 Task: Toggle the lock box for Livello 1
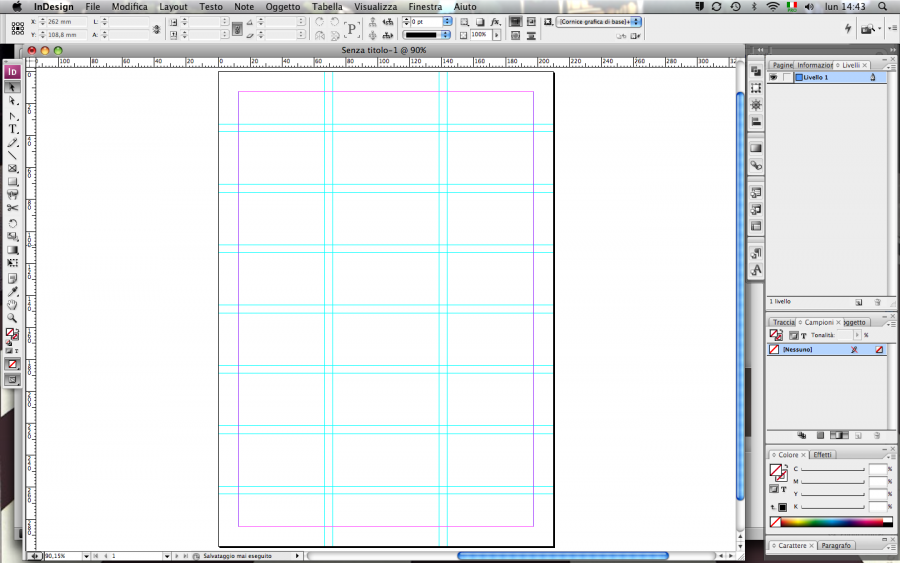click(787, 77)
